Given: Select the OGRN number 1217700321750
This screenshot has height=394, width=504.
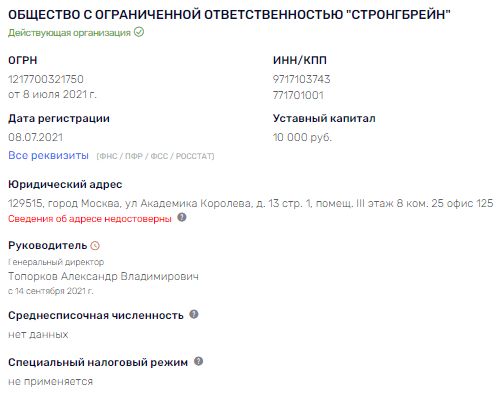Looking at the screenshot, I should (46, 79).
